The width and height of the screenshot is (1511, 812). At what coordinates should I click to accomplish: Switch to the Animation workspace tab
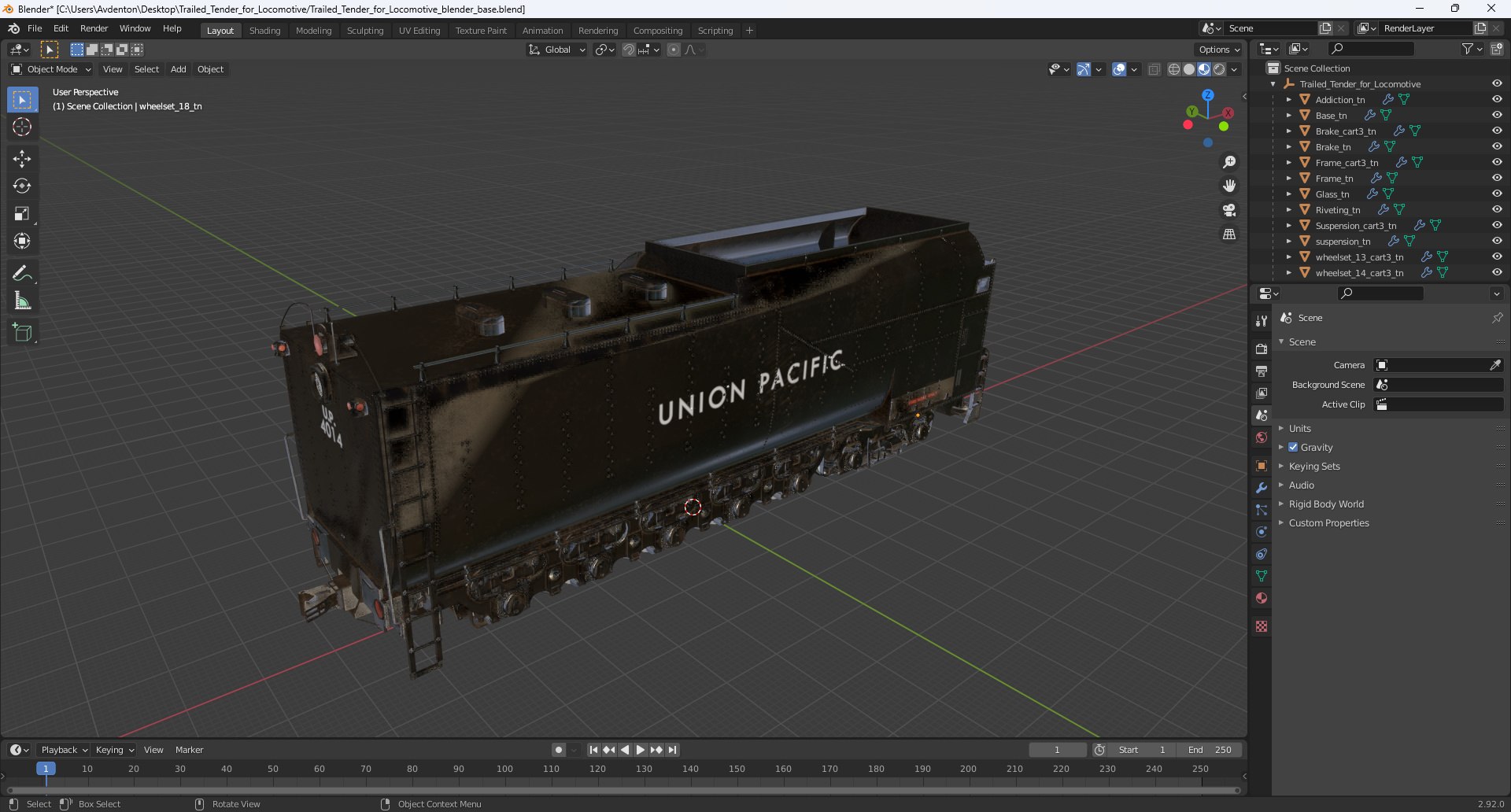tap(542, 31)
